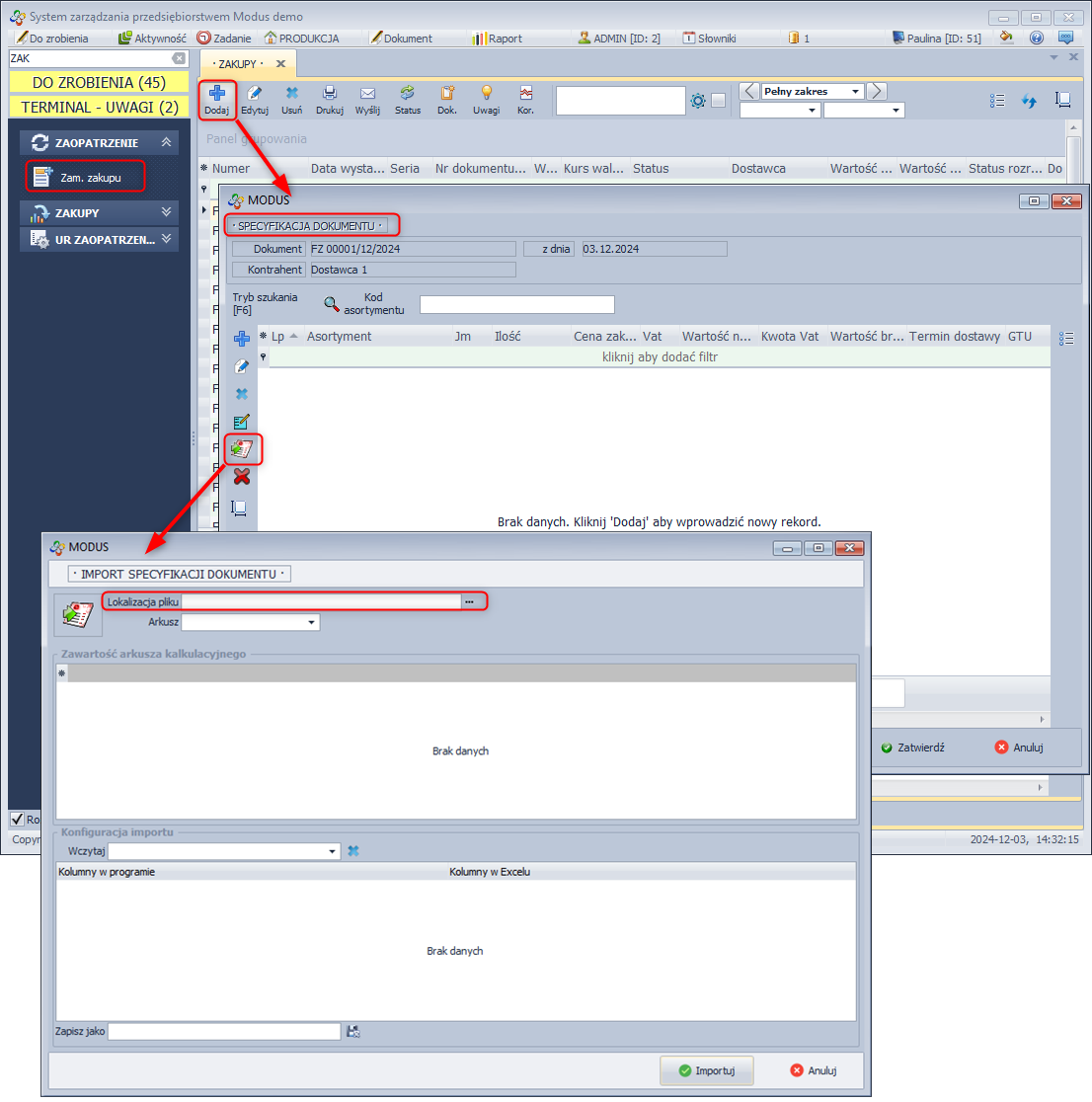The height and width of the screenshot is (1102, 1092).
Task: Click the Uwagi lightbulb icon
Action: tap(487, 93)
